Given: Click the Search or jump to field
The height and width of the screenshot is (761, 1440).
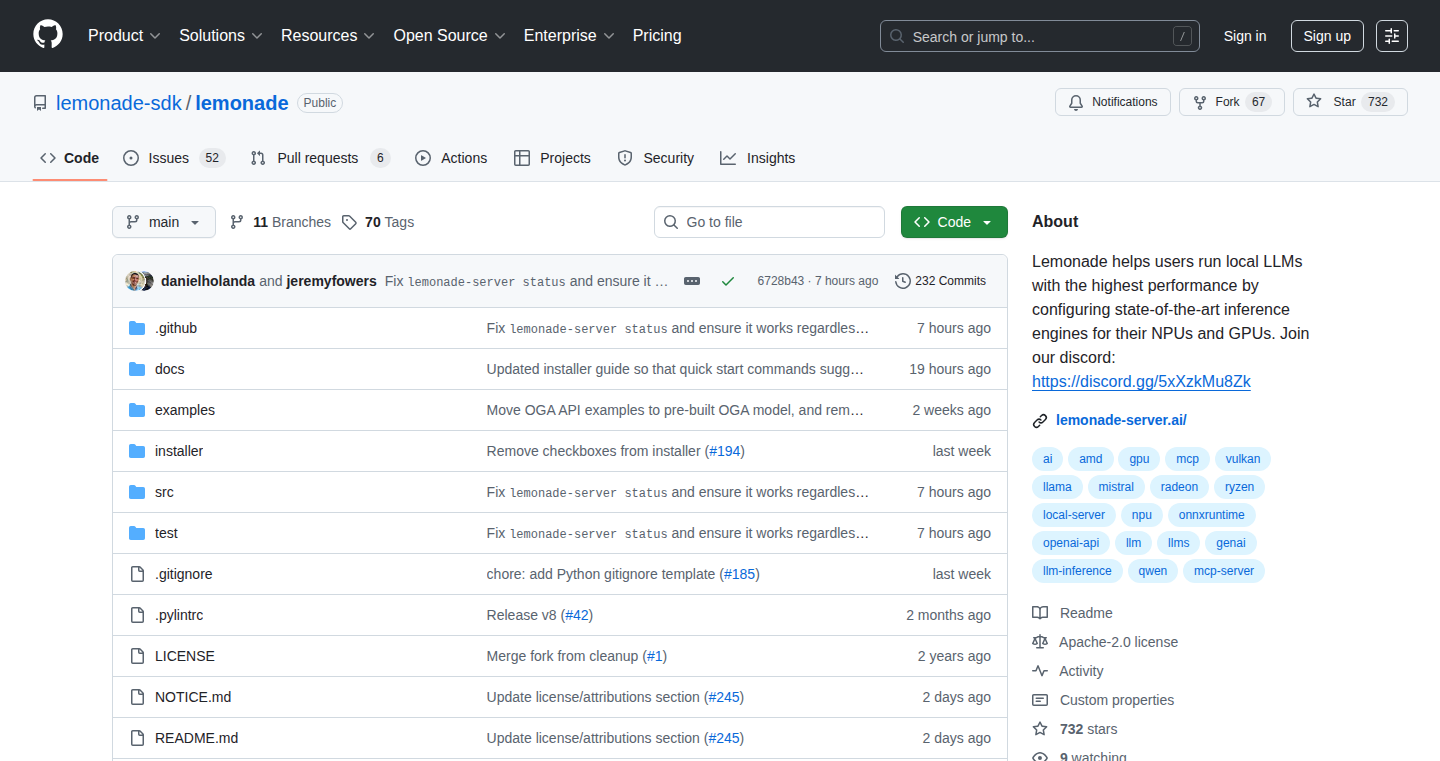Looking at the screenshot, I should coord(1040,36).
